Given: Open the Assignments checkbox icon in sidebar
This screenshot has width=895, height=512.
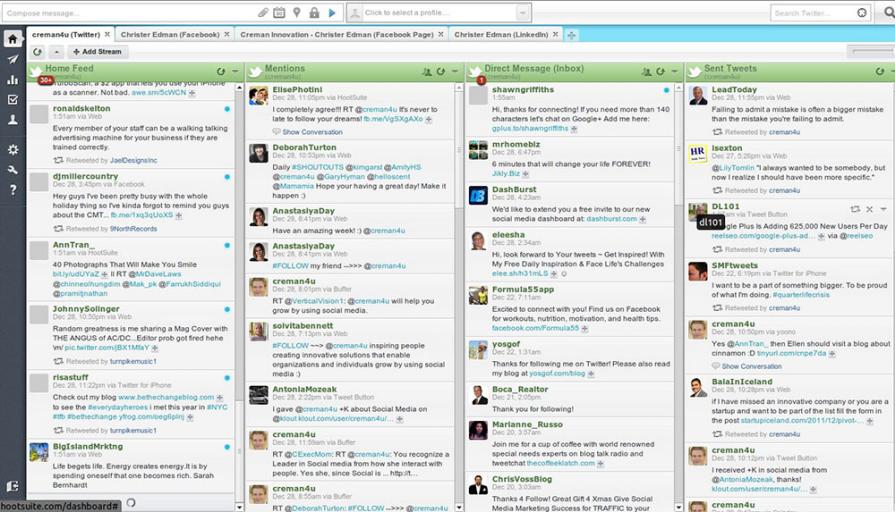Looking at the screenshot, I should point(12,100).
